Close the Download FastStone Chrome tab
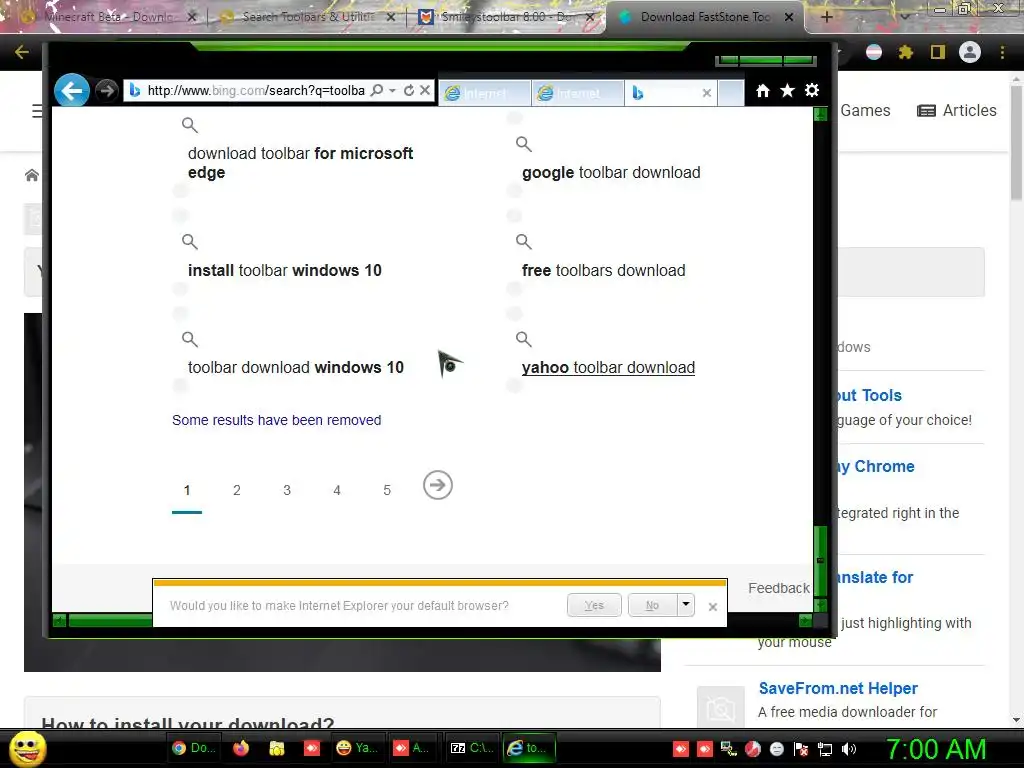 pyautogui.click(x=789, y=17)
